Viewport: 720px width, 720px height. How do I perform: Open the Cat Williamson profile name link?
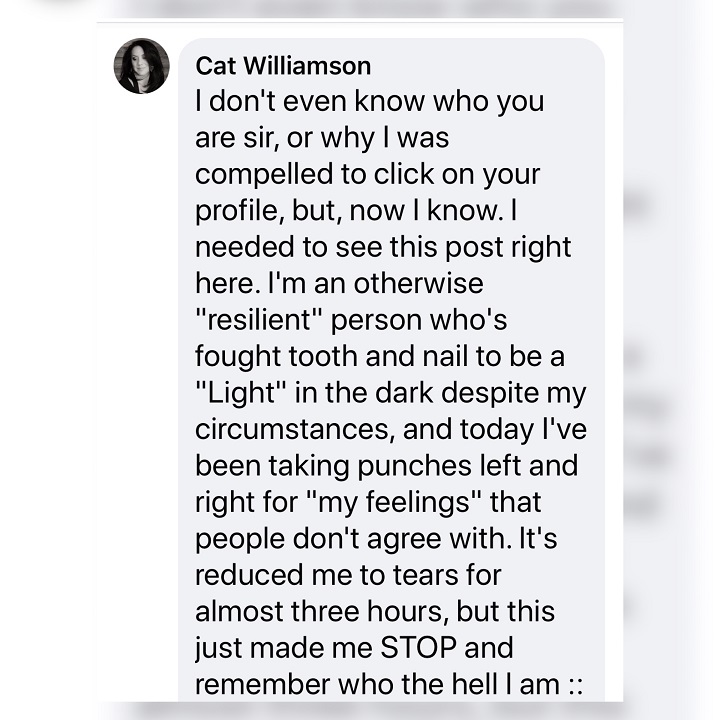point(283,66)
